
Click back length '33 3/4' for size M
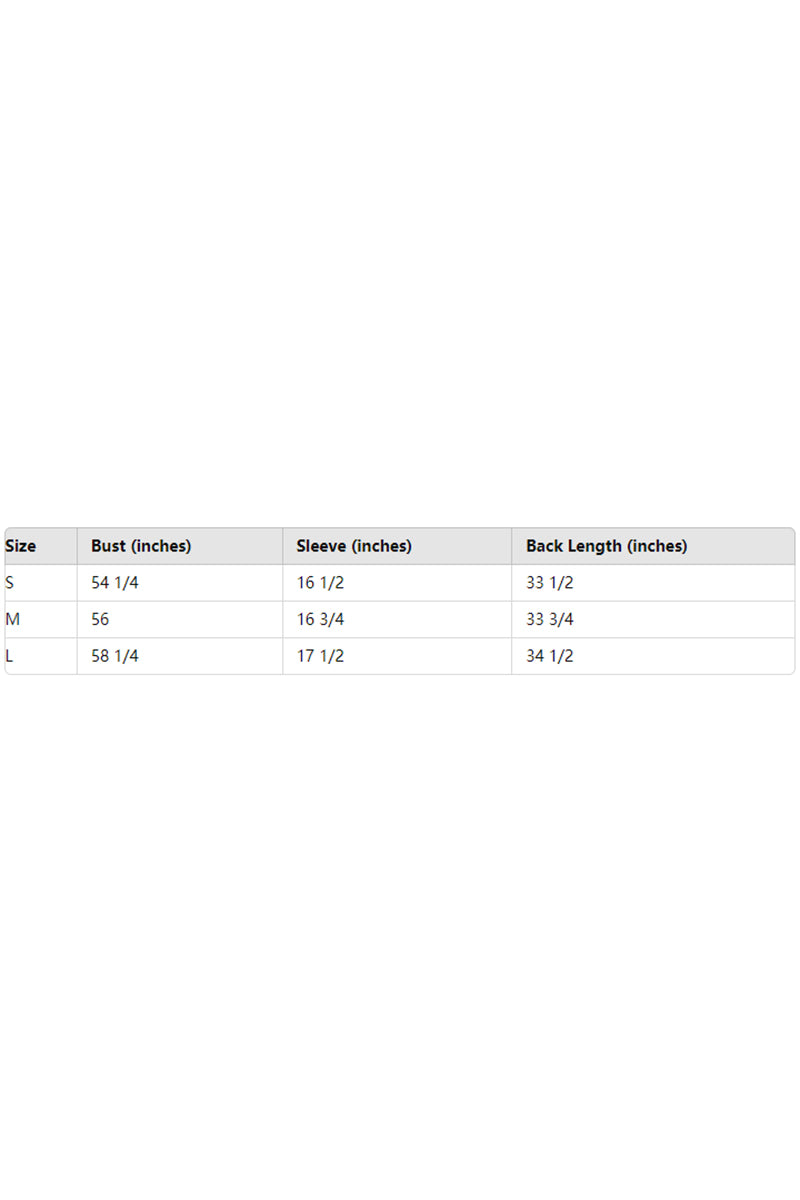pyautogui.click(x=550, y=620)
